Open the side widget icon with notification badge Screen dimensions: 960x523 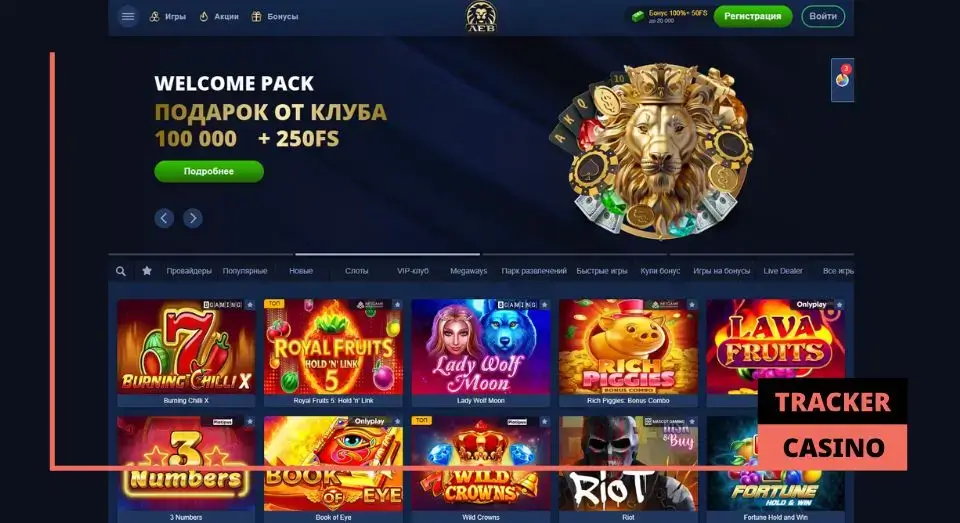click(x=842, y=80)
